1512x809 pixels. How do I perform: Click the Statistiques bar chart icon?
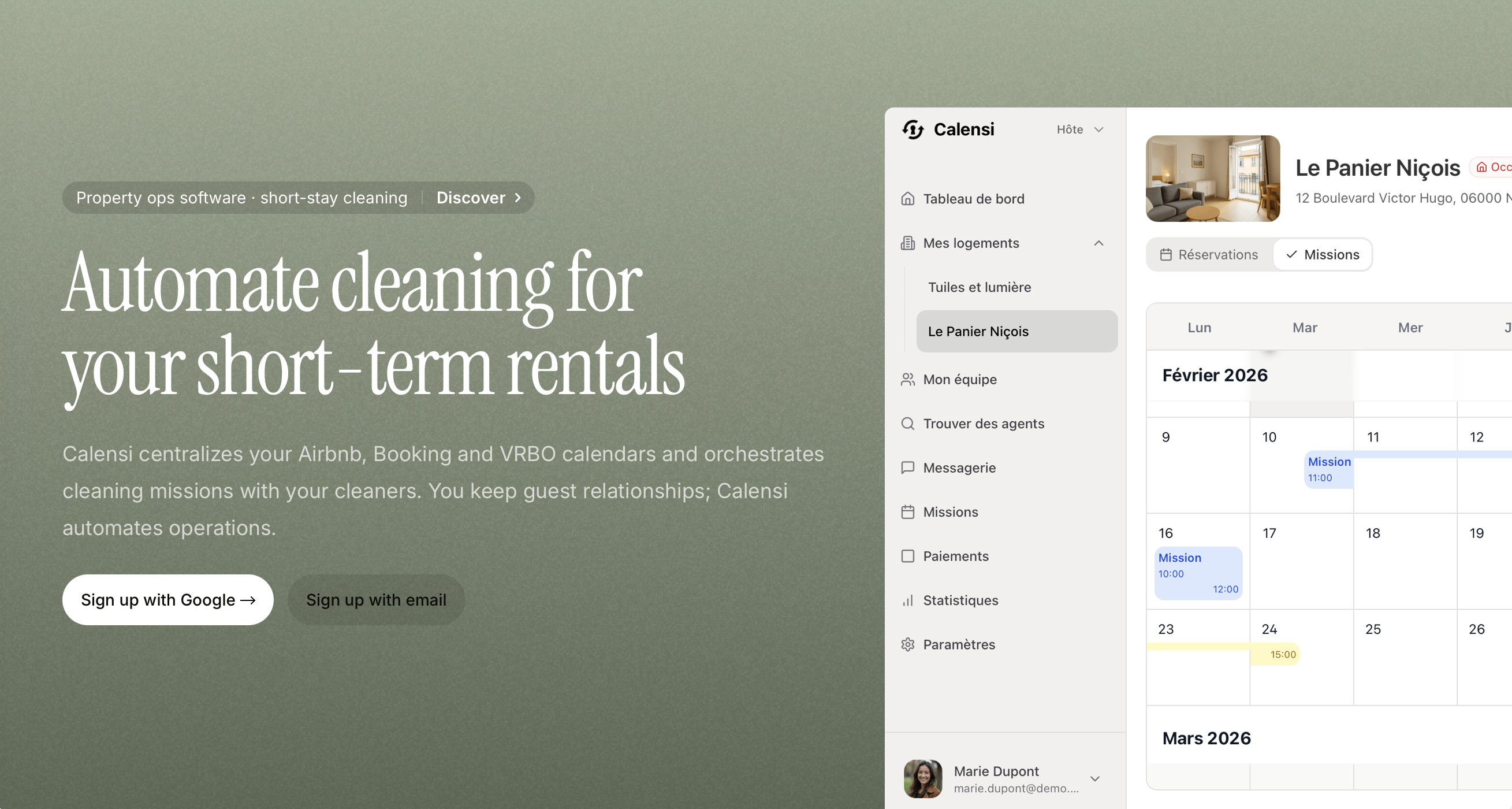pos(907,600)
